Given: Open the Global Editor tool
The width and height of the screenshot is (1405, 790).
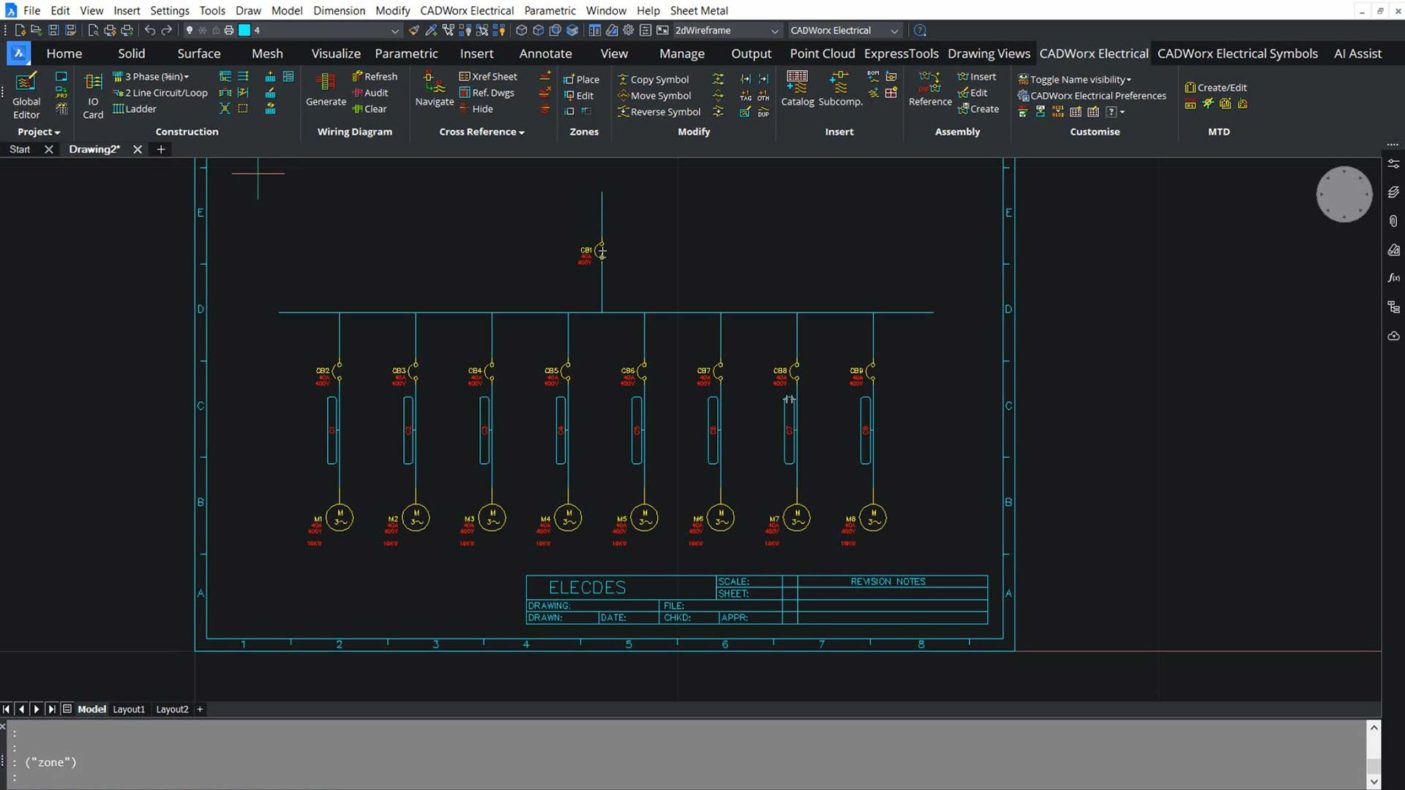Looking at the screenshot, I should pos(26,94).
